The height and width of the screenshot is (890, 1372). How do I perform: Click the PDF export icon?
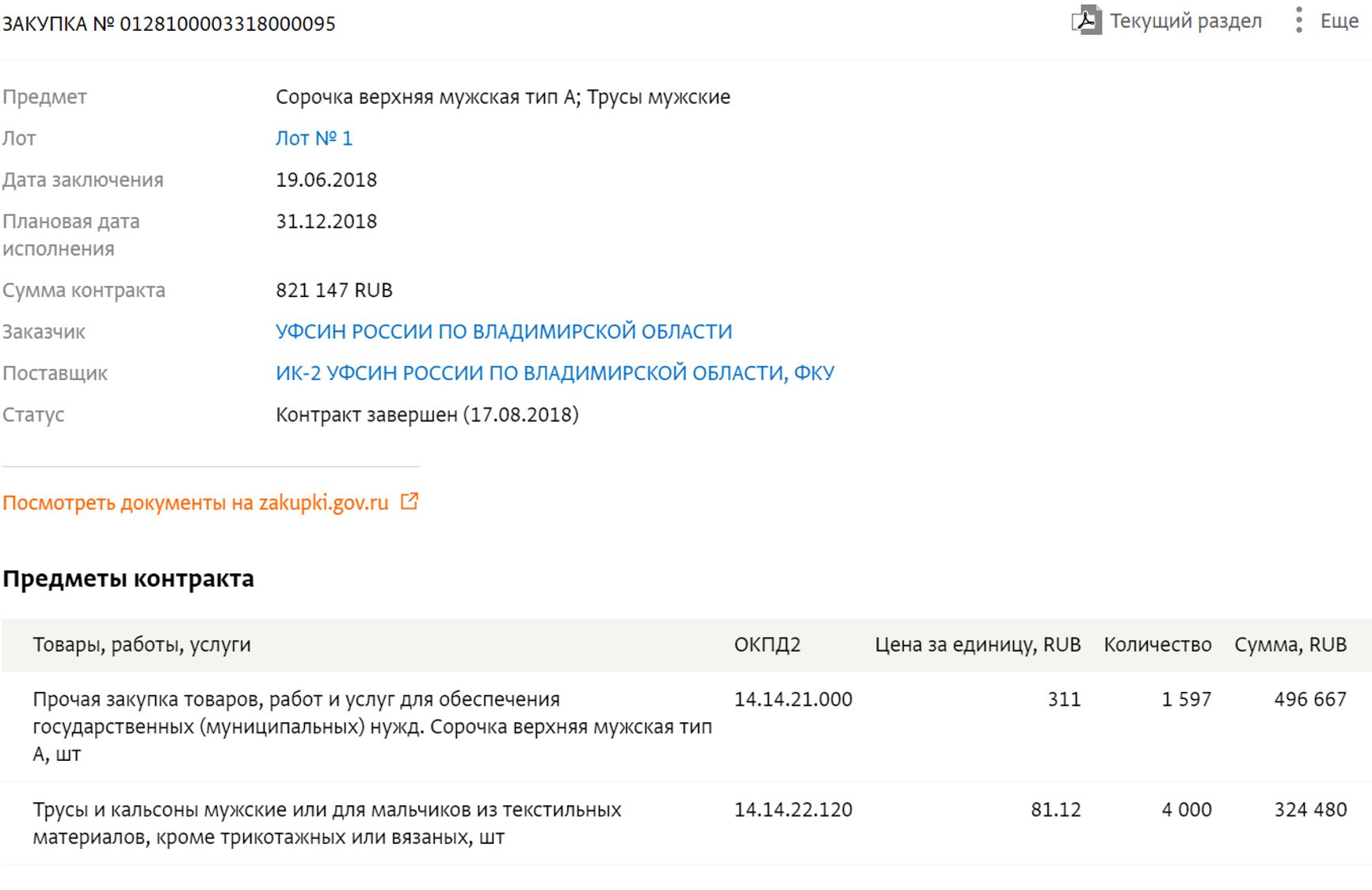point(1086,21)
